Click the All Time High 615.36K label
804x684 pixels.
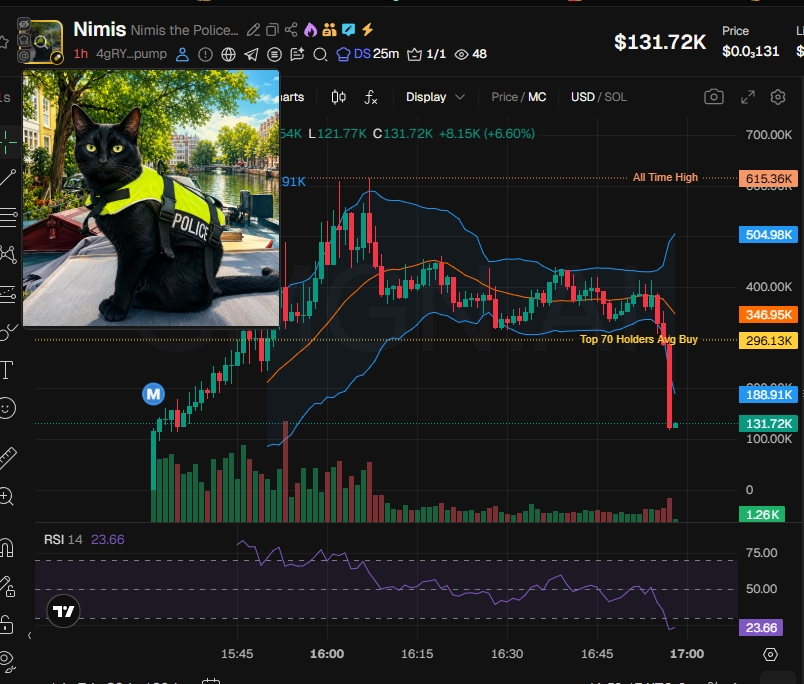click(665, 177)
